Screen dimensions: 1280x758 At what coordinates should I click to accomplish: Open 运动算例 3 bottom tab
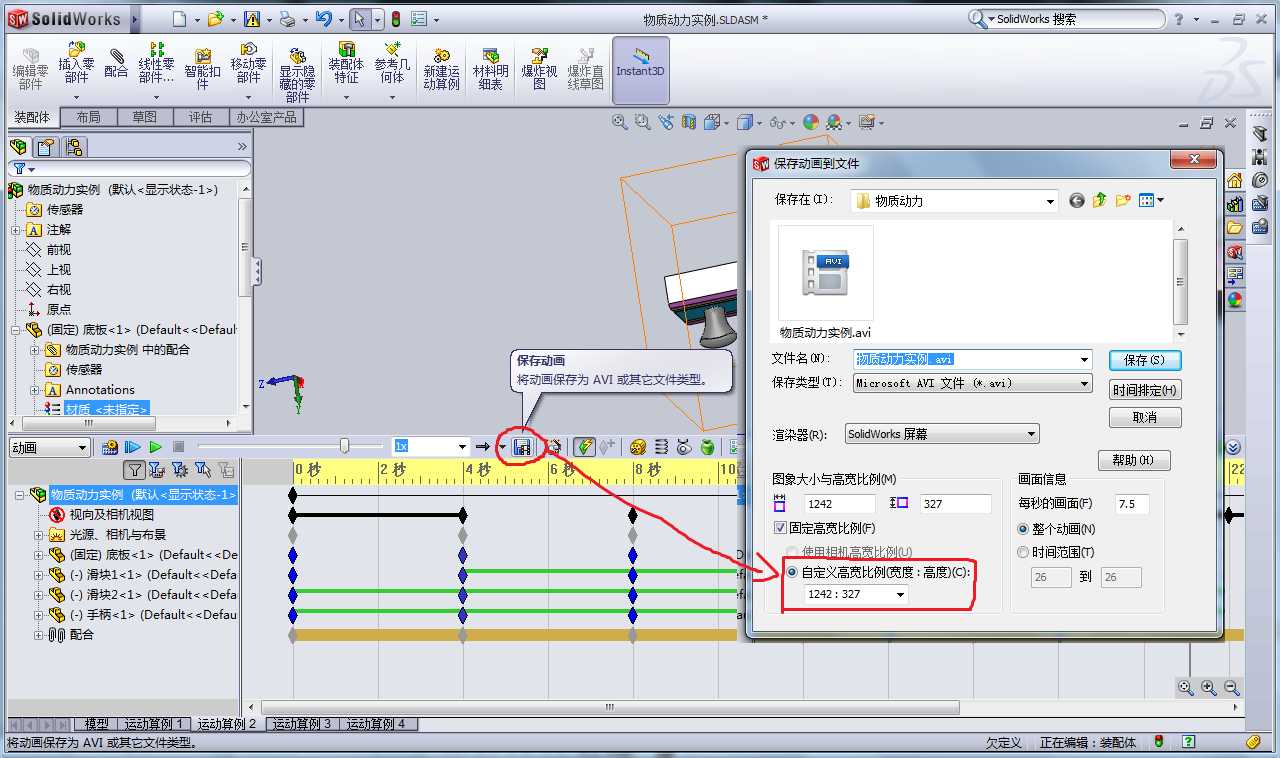tap(302, 724)
